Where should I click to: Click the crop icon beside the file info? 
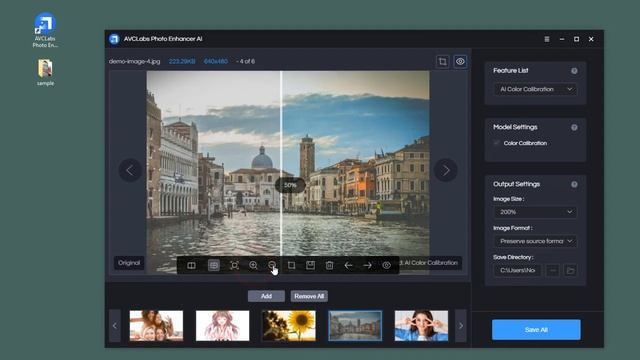442,62
